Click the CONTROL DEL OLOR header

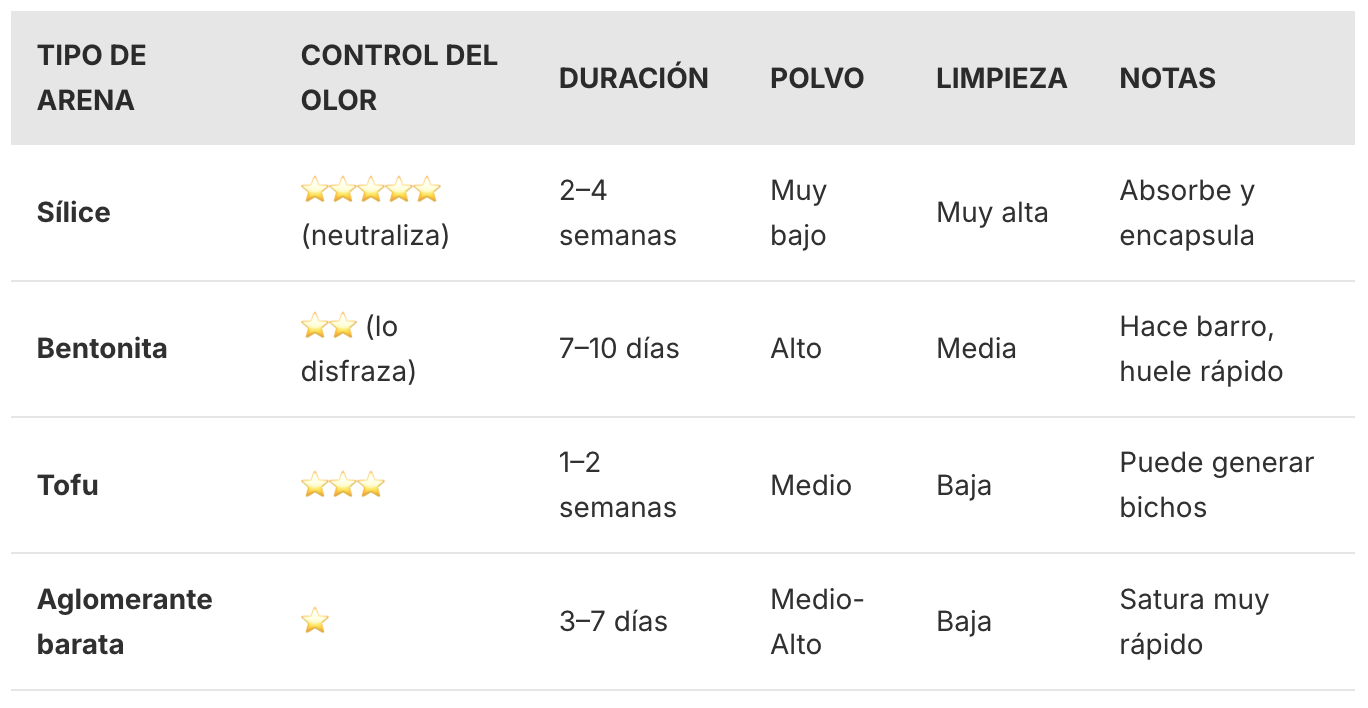[398, 78]
